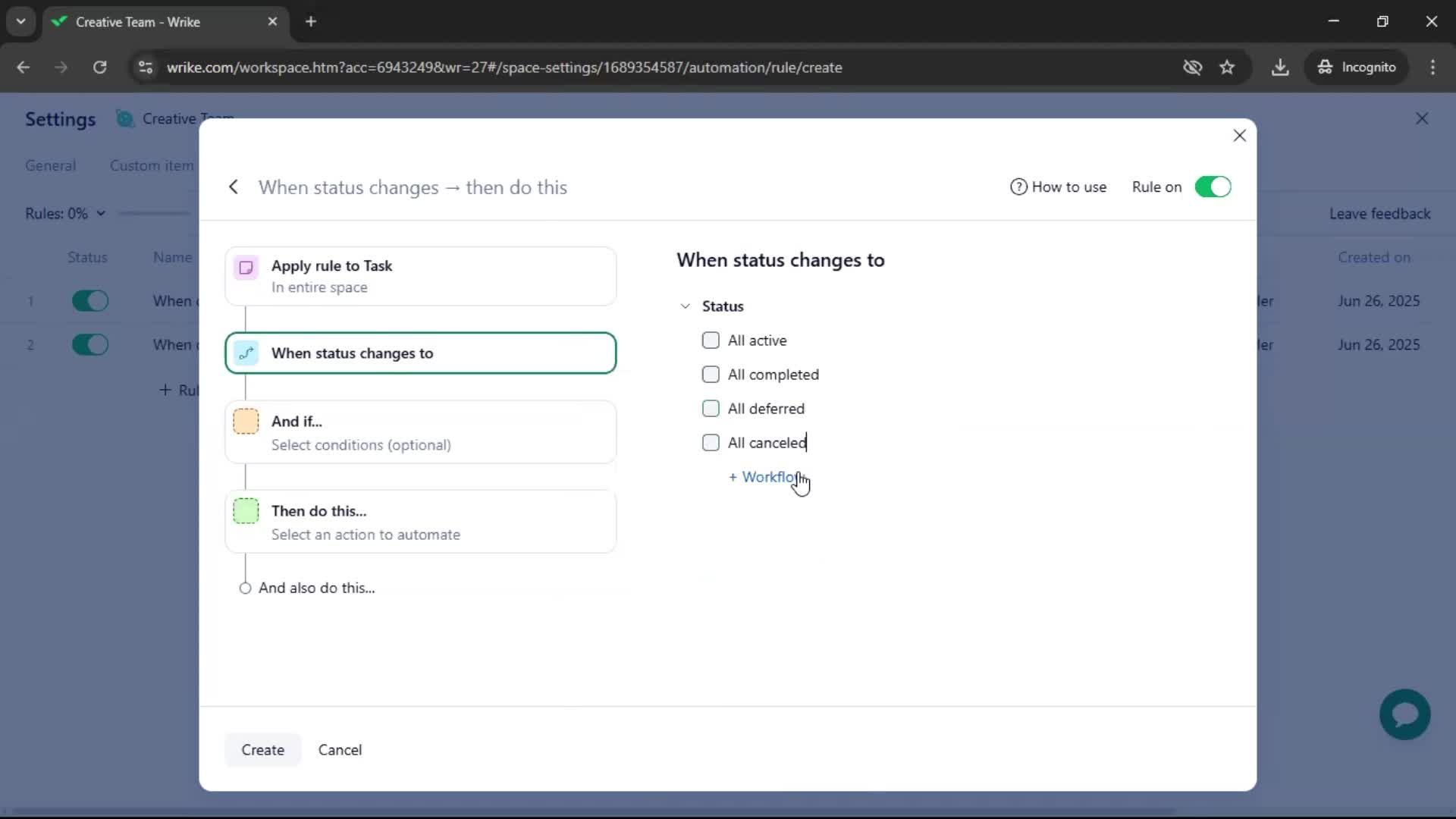Reload the page
The image size is (1456, 819).
[99, 67]
